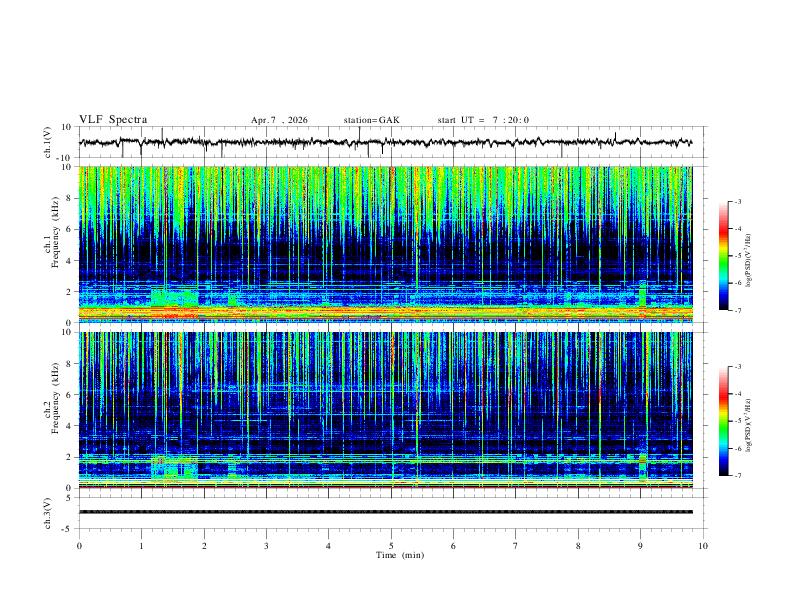792x612 pixels.
Task: Click the "6" tick on the time axis
Action: pyautogui.click(x=453, y=546)
